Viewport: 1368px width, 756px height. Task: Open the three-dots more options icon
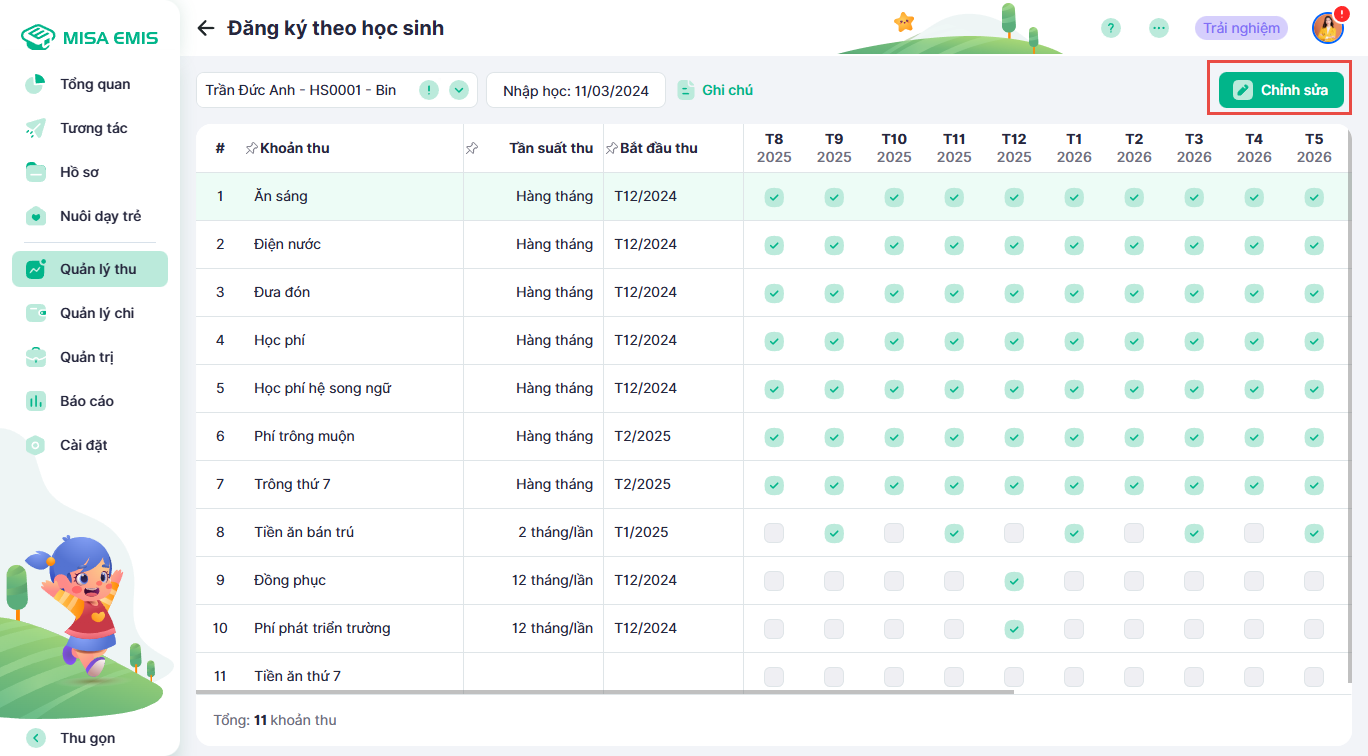point(1159,28)
